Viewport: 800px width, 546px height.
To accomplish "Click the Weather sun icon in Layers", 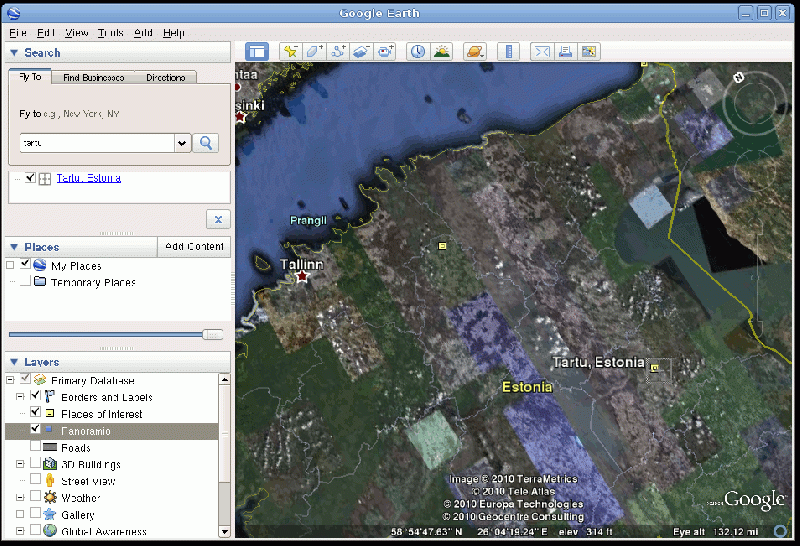I will point(50,497).
